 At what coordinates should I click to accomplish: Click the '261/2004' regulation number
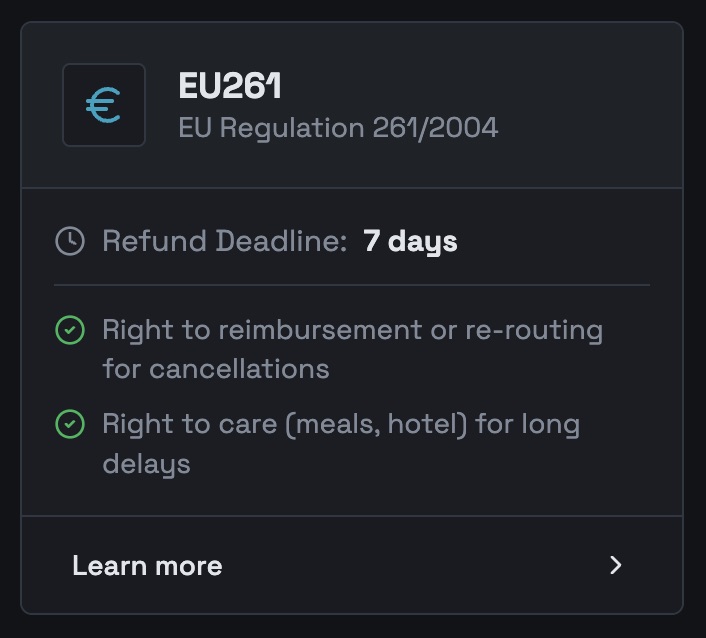(x=435, y=128)
